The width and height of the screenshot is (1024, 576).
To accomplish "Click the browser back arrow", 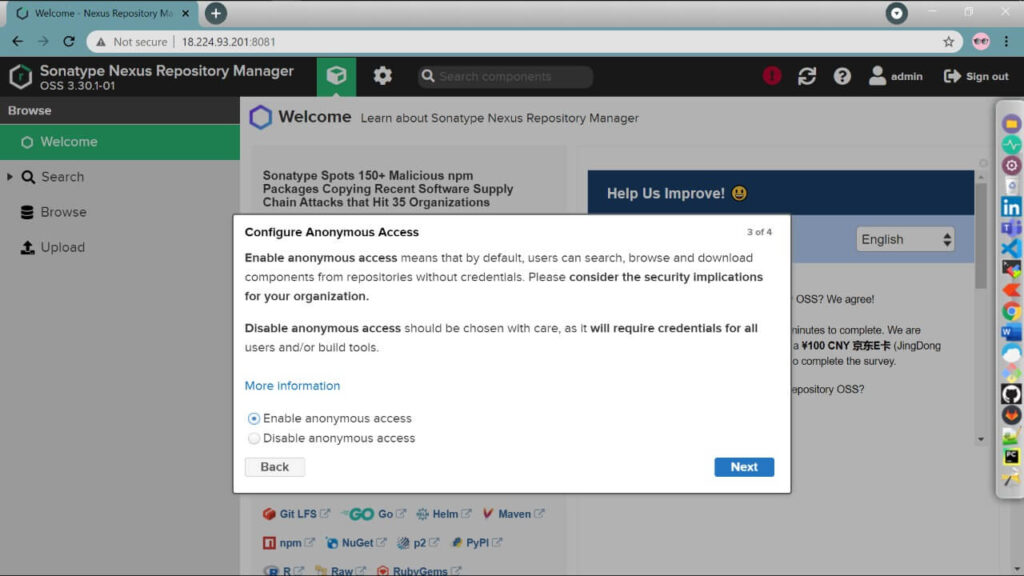I will point(18,42).
